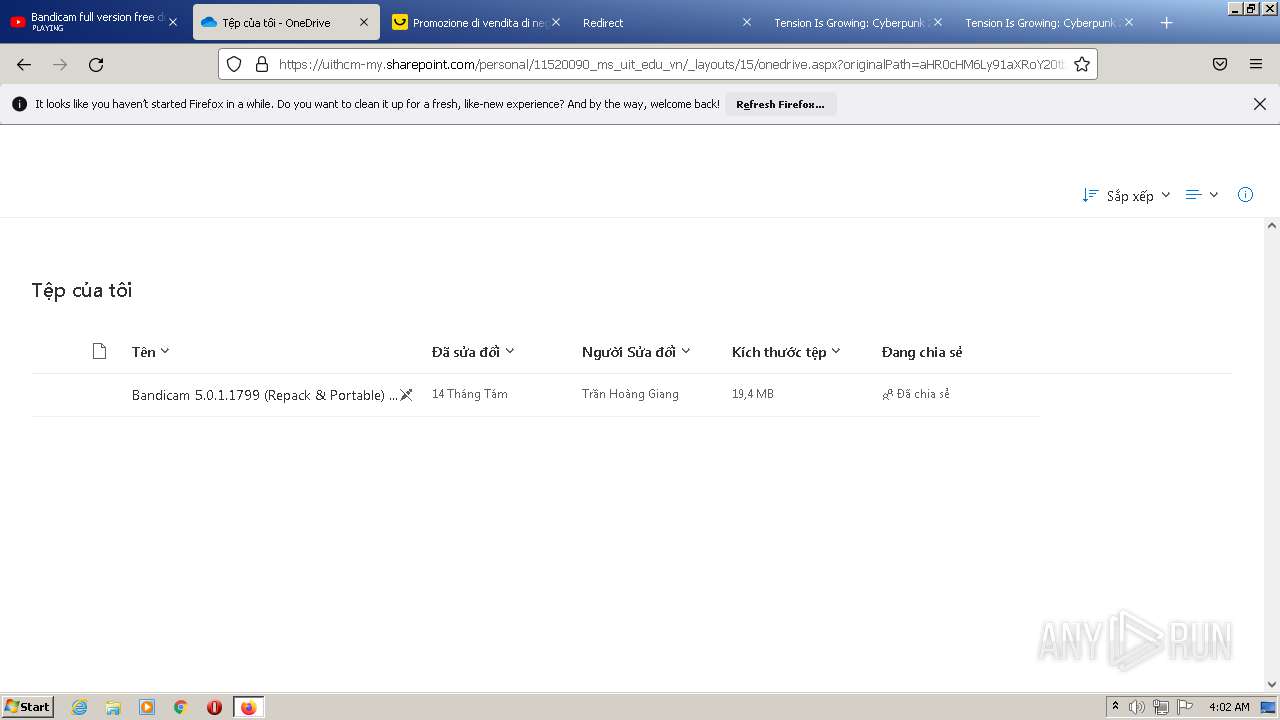Open the Bandicam 5.0.1.1799 file
The width and height of the screenshot is (1280, 720).
coord(264,395)
